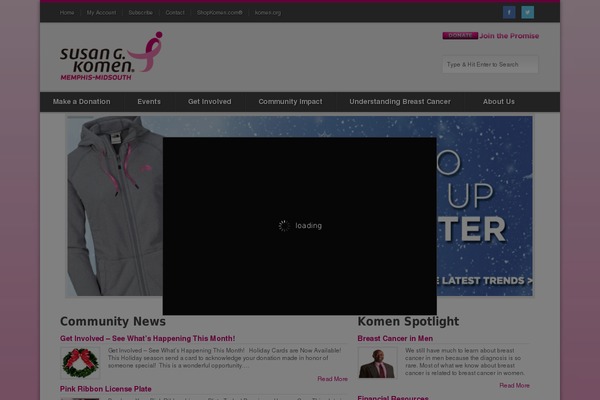Image resolution: width=600 pixels, height=400 pixels.
Task: Visit the ShopKomen.com link
Action: coord(220,13)
